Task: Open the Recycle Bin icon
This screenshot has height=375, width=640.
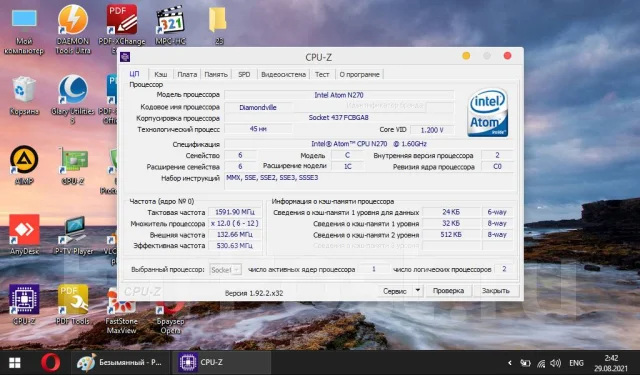Action: 24,96
